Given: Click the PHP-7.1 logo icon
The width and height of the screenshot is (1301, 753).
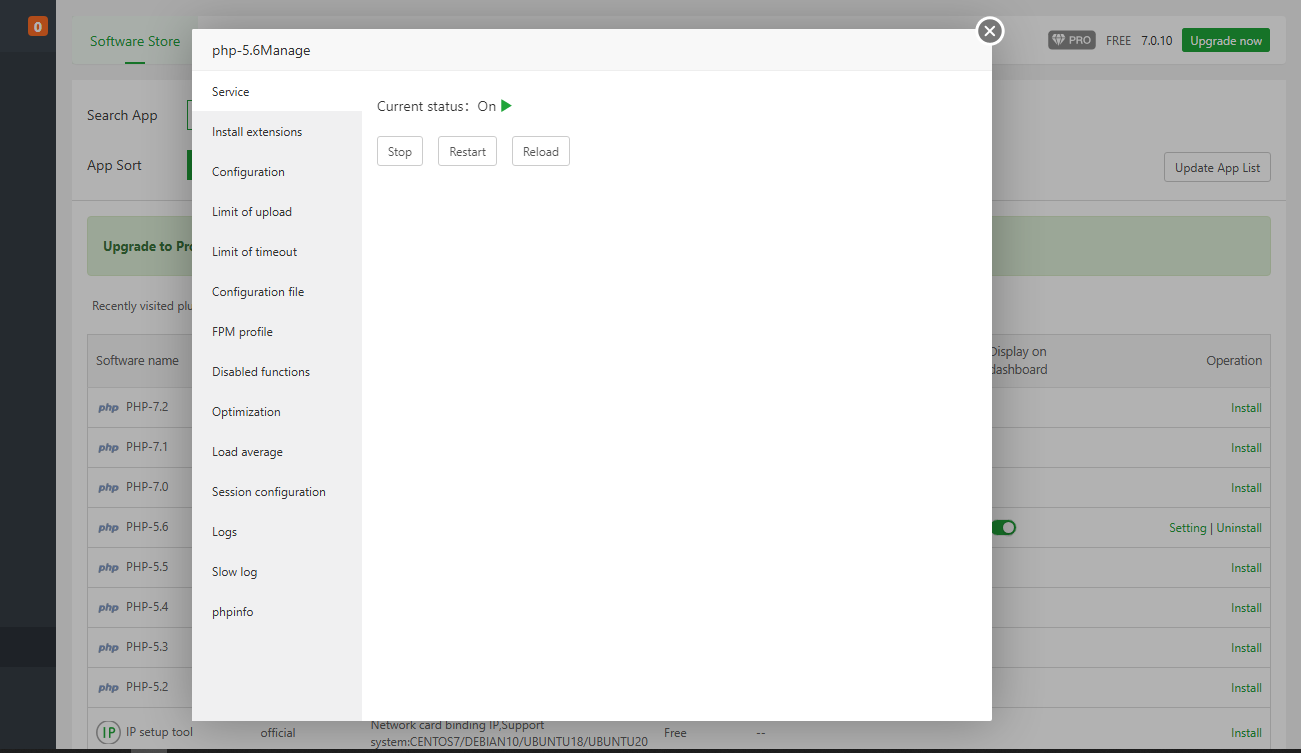Looking at the screenshot, I should click(x=108, y=448).
